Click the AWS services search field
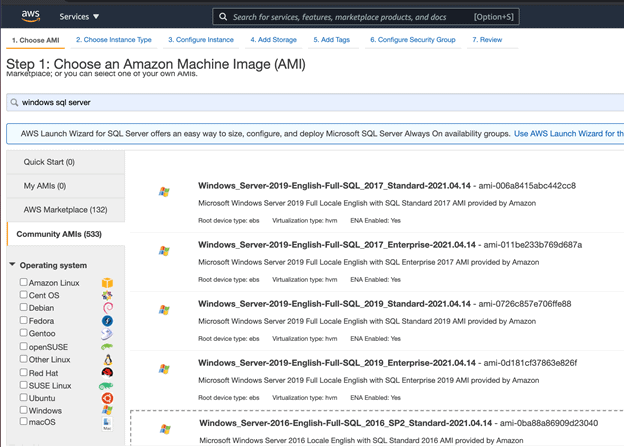The width and height of the screenshot is (624, 447). 366,17
